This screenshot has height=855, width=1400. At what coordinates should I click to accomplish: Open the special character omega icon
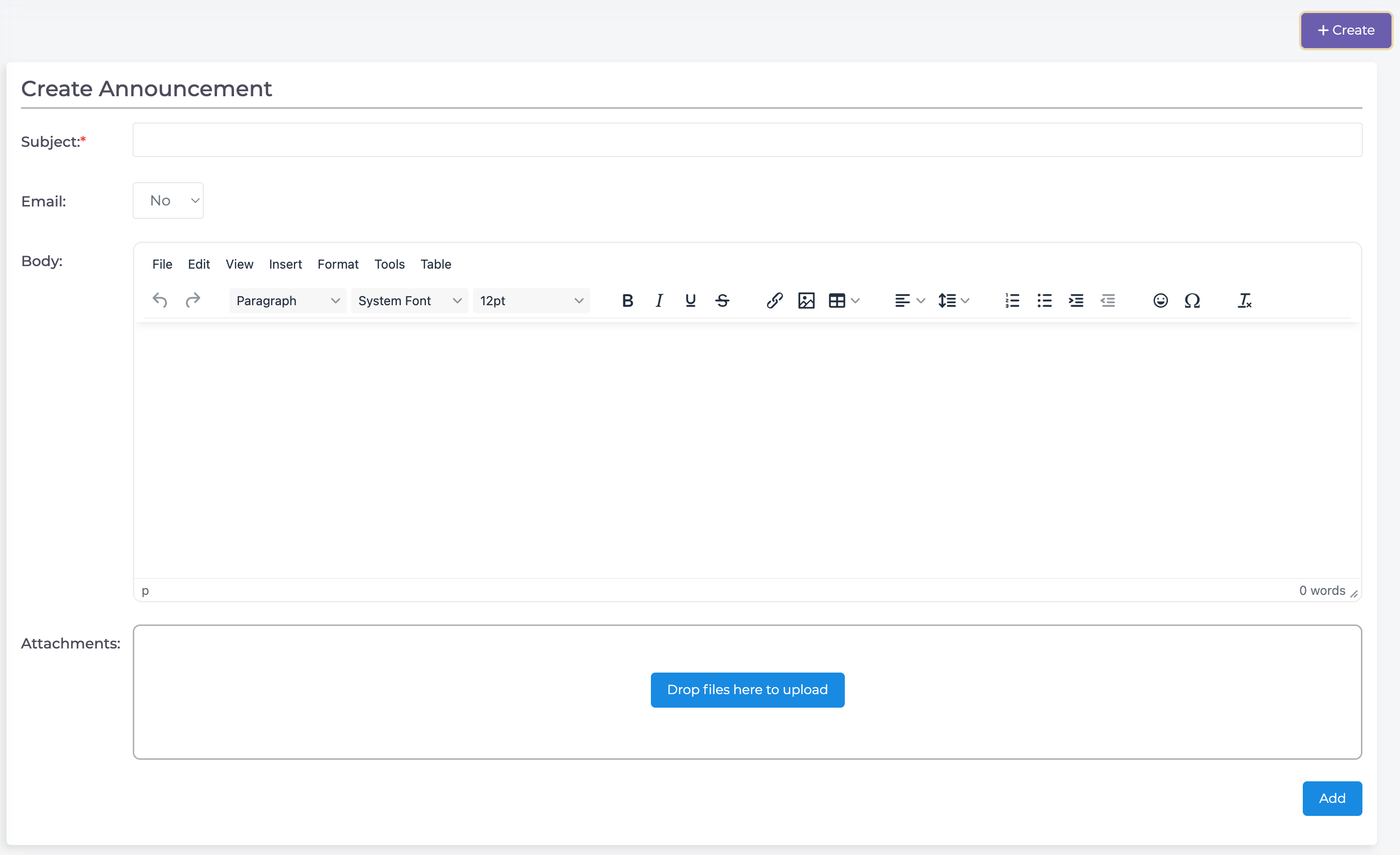click(1192, 301)
